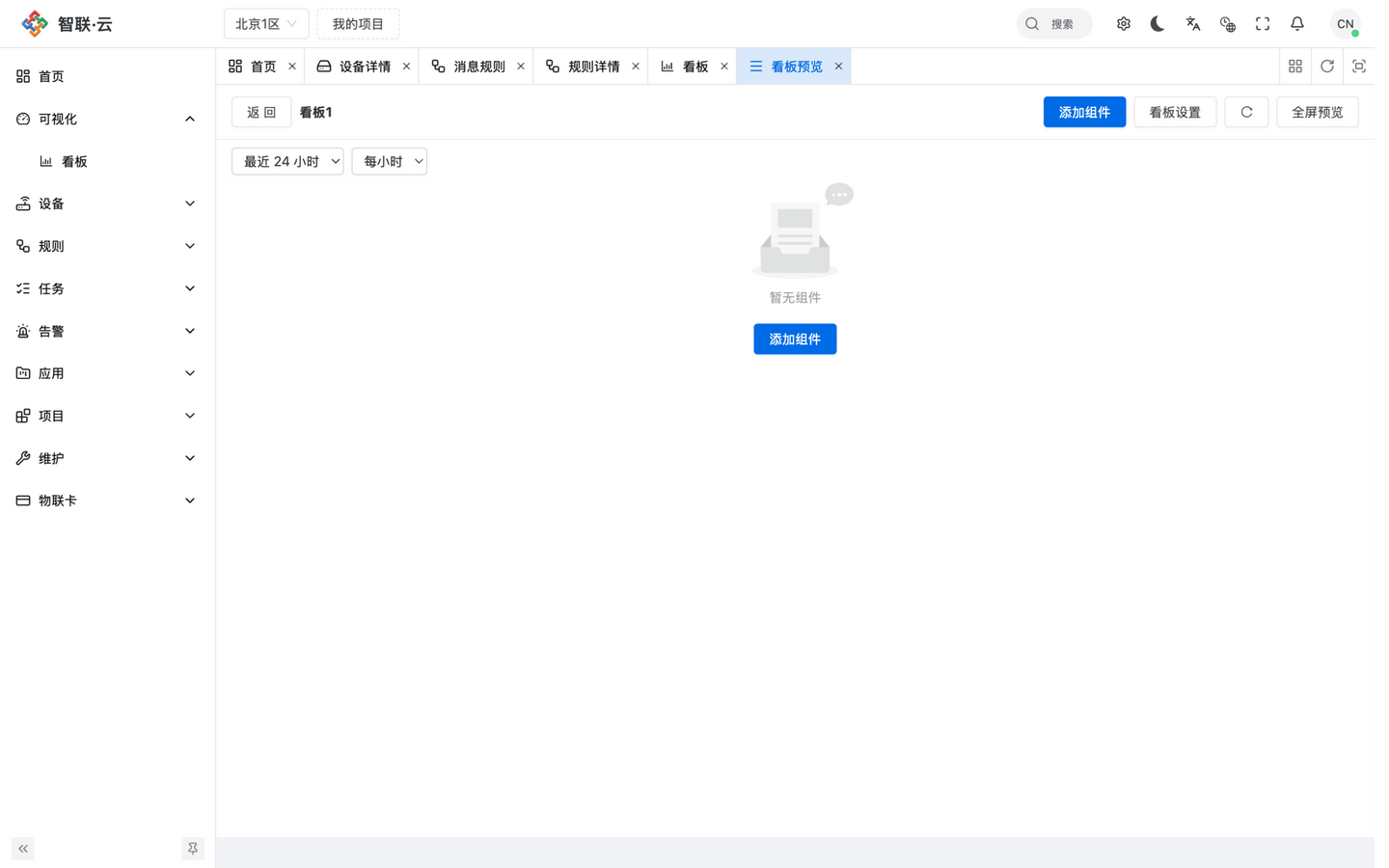Open 看板设置 settings
Image resolution: width=1389 pixels, height=868 pixels.
[1175, 112]
